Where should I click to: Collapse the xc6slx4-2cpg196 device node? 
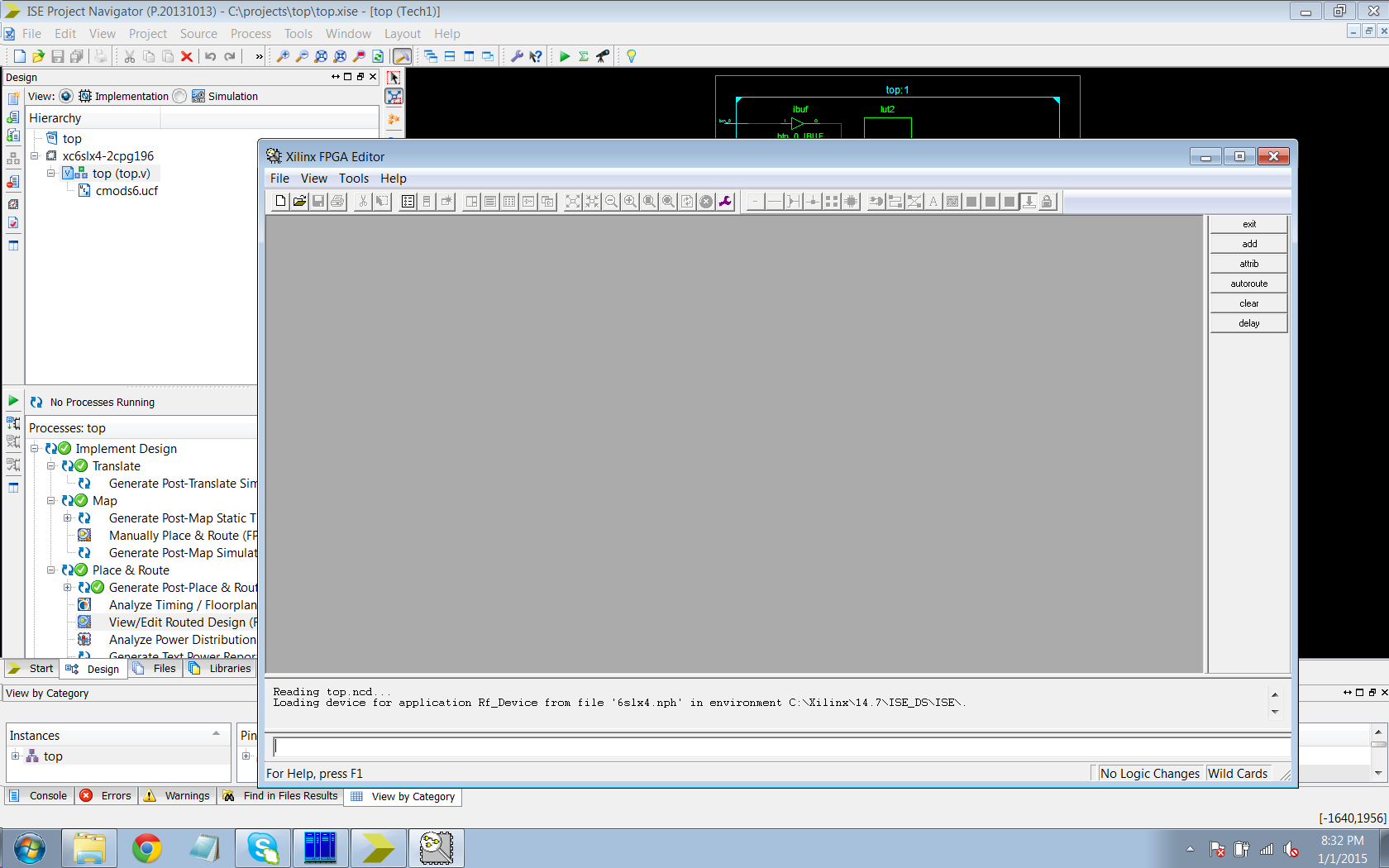point(35,155)
